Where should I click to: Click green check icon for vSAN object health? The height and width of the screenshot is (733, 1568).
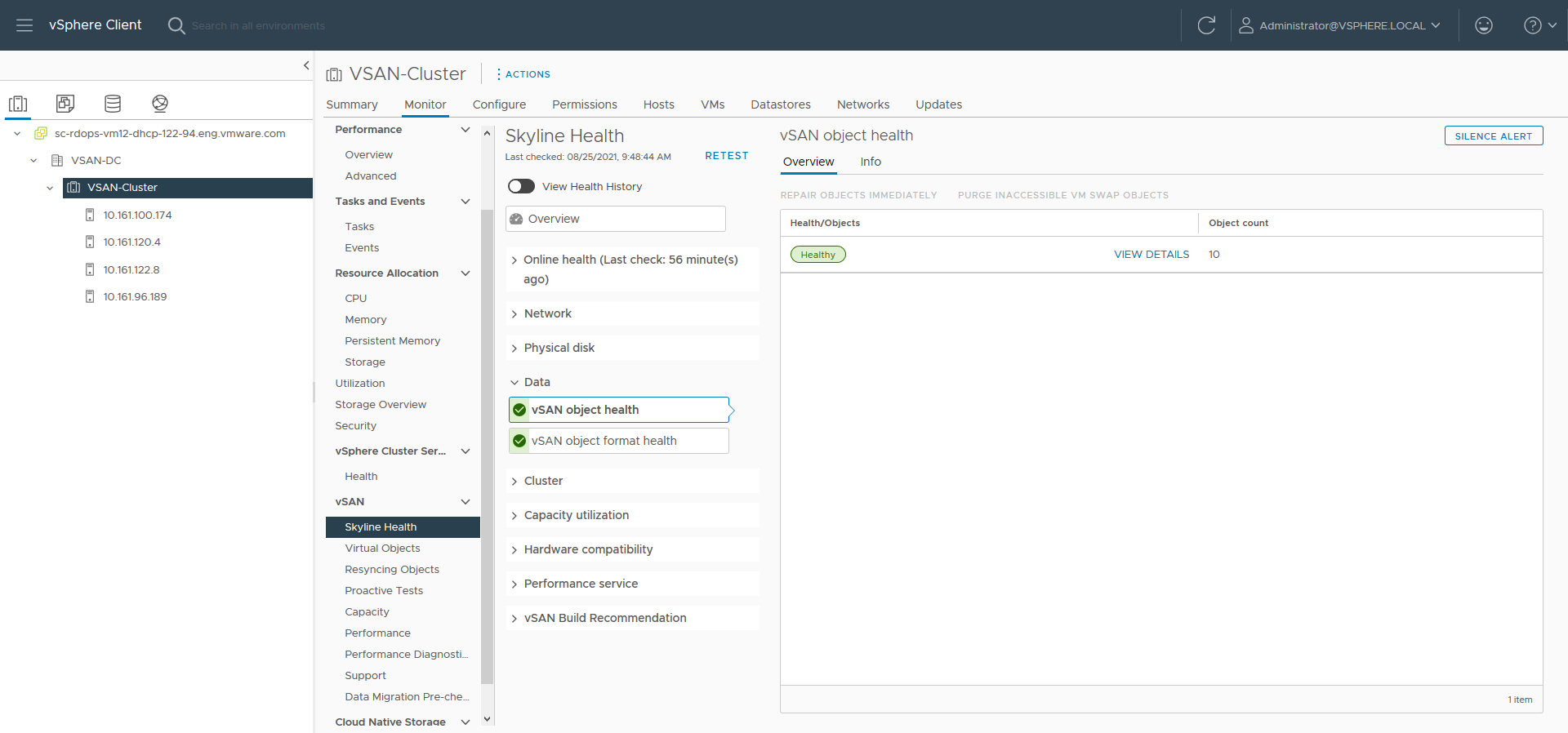pyautogui.click(x=519, y=410)
